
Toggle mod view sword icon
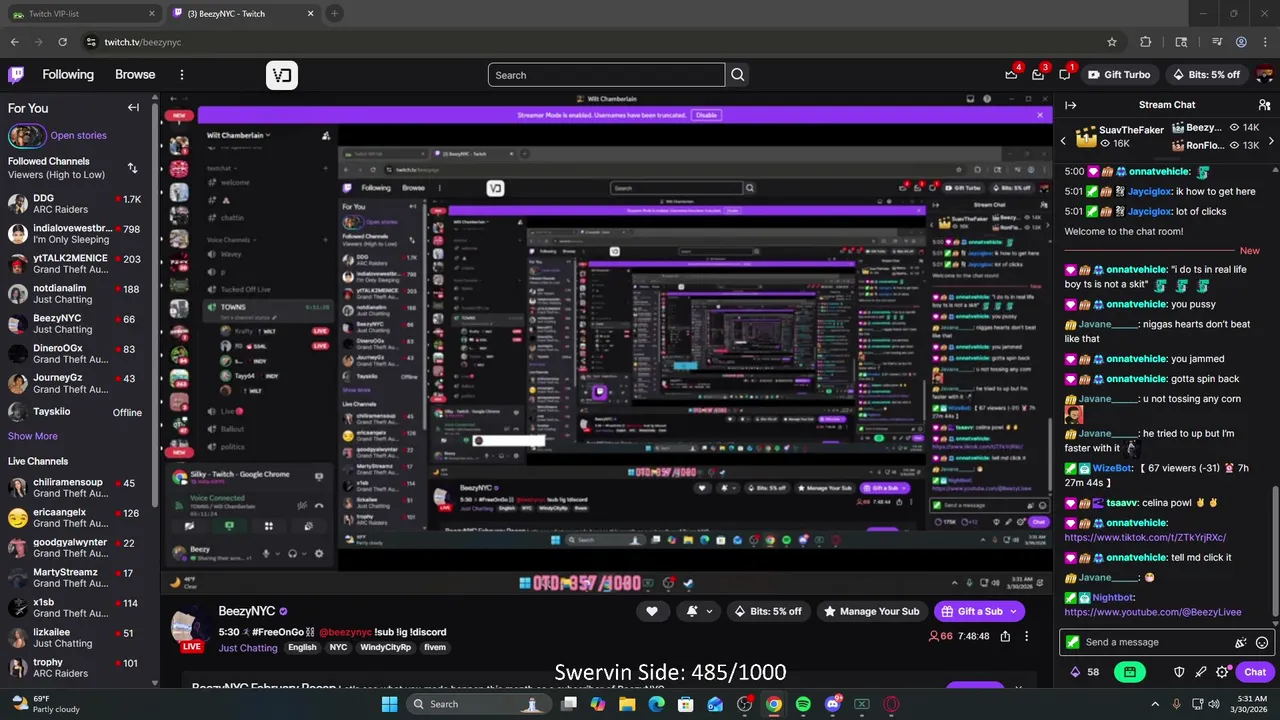click(1201, 672)
